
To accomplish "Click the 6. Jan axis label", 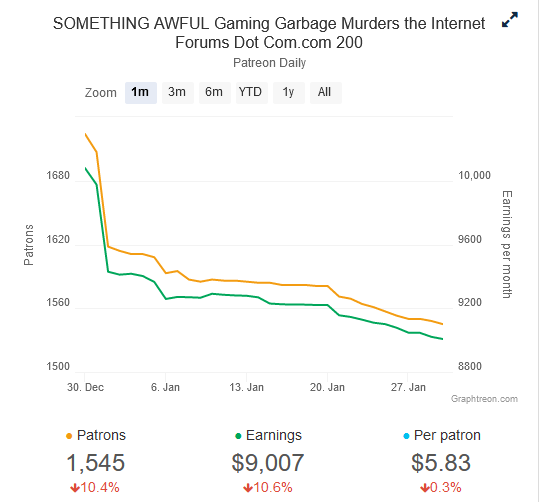I will point(165,388).
